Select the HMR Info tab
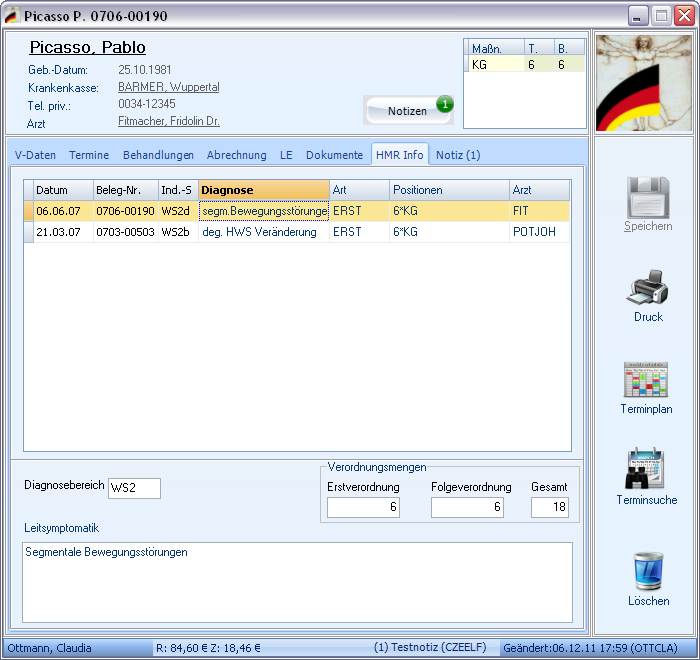The width and height of the screenshot is (700, 660). point(400,155)
